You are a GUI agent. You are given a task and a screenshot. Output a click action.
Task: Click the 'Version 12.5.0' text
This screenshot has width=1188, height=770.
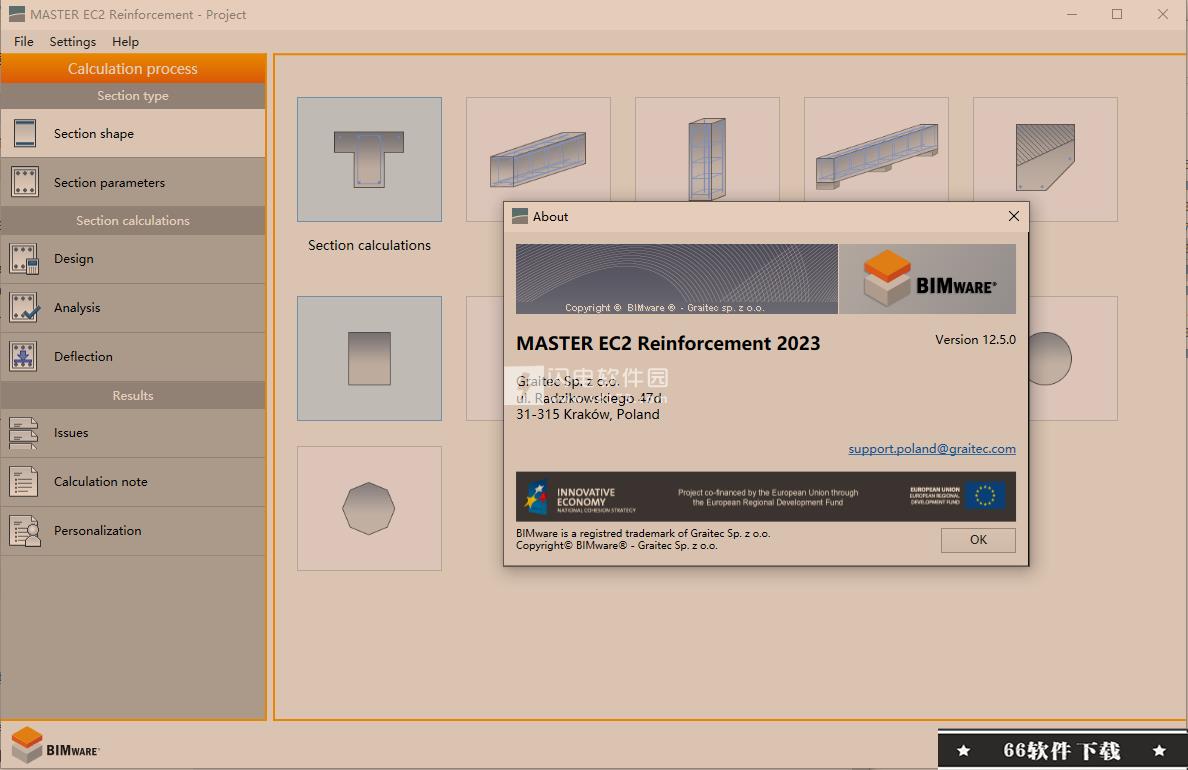pyautogui.click(x=975, y=340)
